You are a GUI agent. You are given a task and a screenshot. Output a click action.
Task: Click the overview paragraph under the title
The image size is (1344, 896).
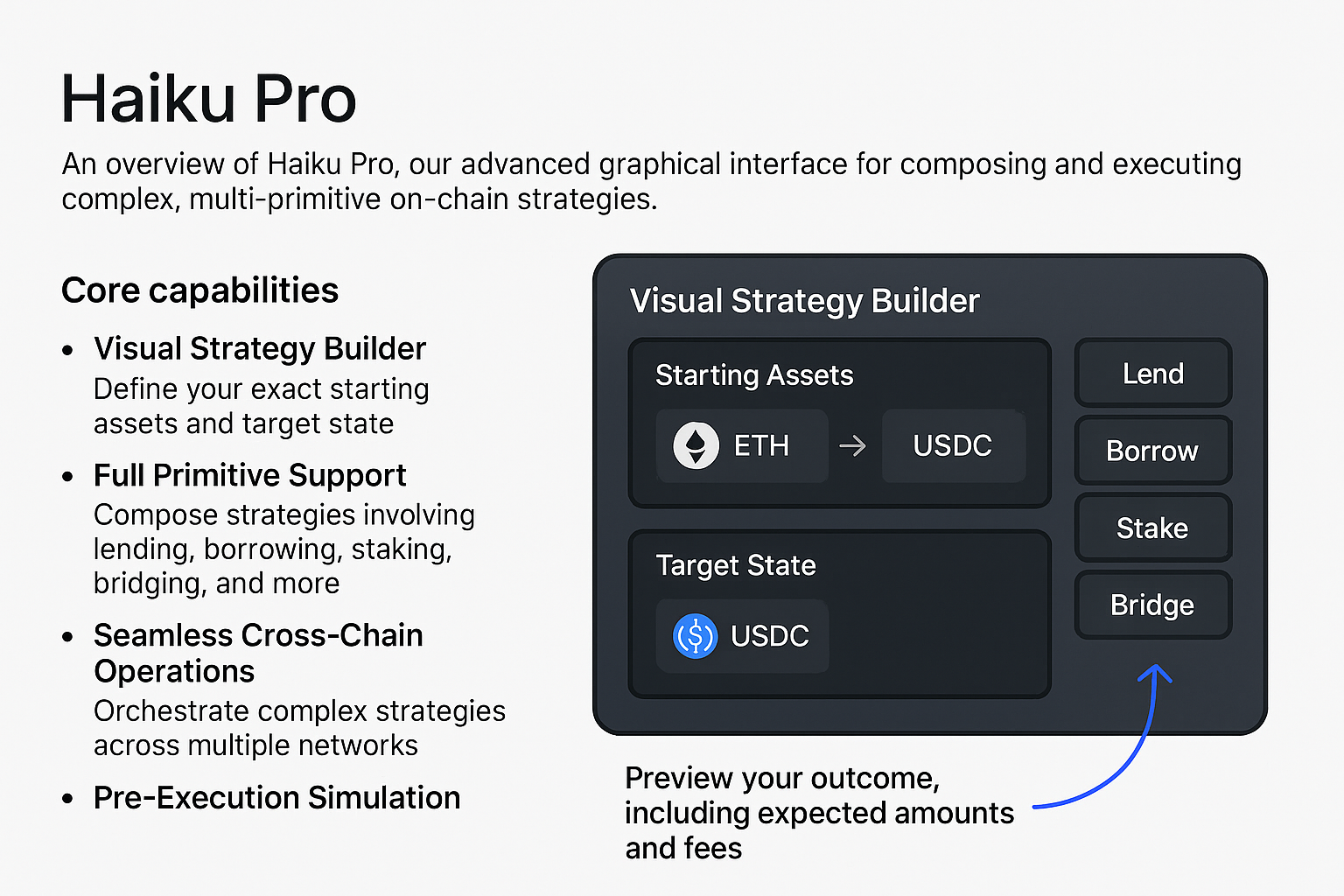(651, 181)
